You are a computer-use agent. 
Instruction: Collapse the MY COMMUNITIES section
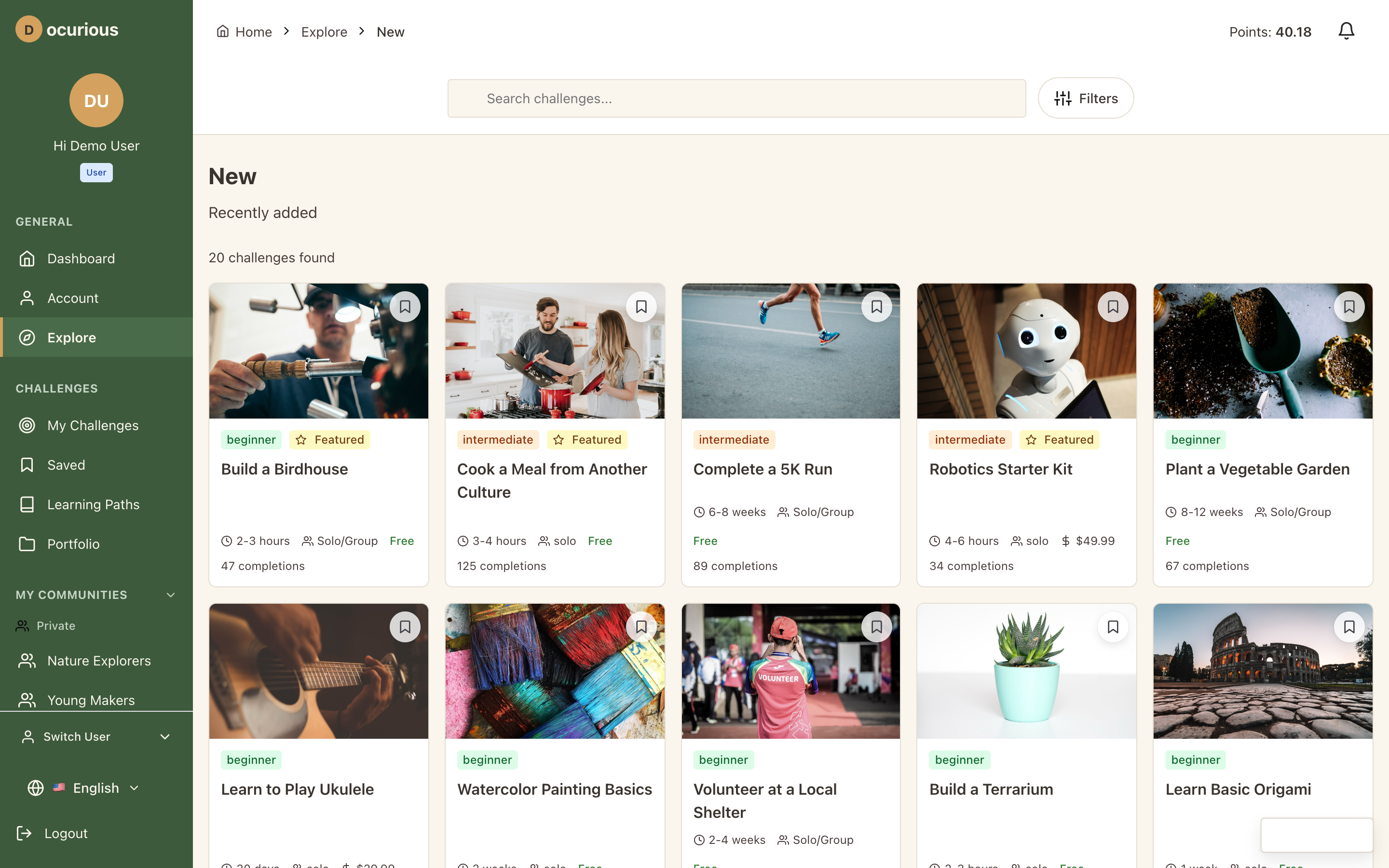click(170, 595)
